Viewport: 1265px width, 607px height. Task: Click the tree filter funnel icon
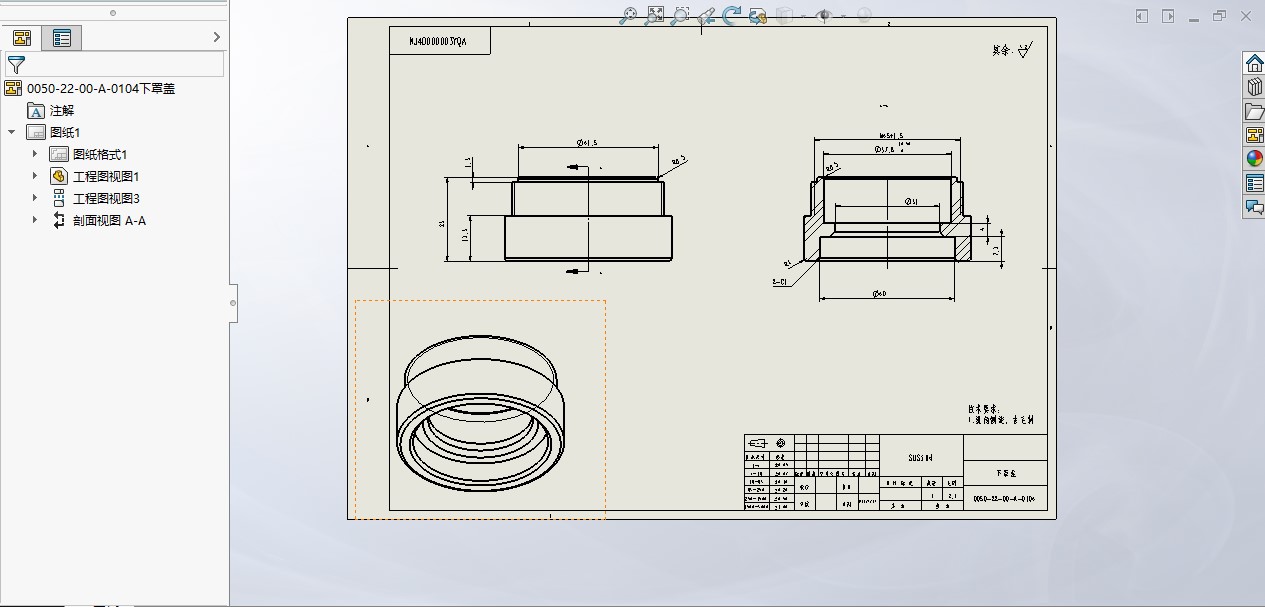[16, 65]
